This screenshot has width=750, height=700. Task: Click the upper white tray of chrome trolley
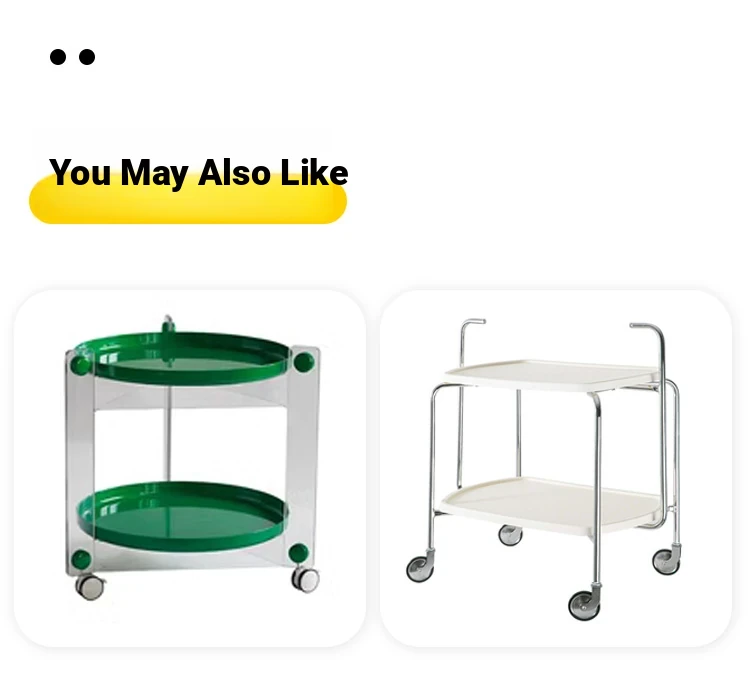pos(552,376)
